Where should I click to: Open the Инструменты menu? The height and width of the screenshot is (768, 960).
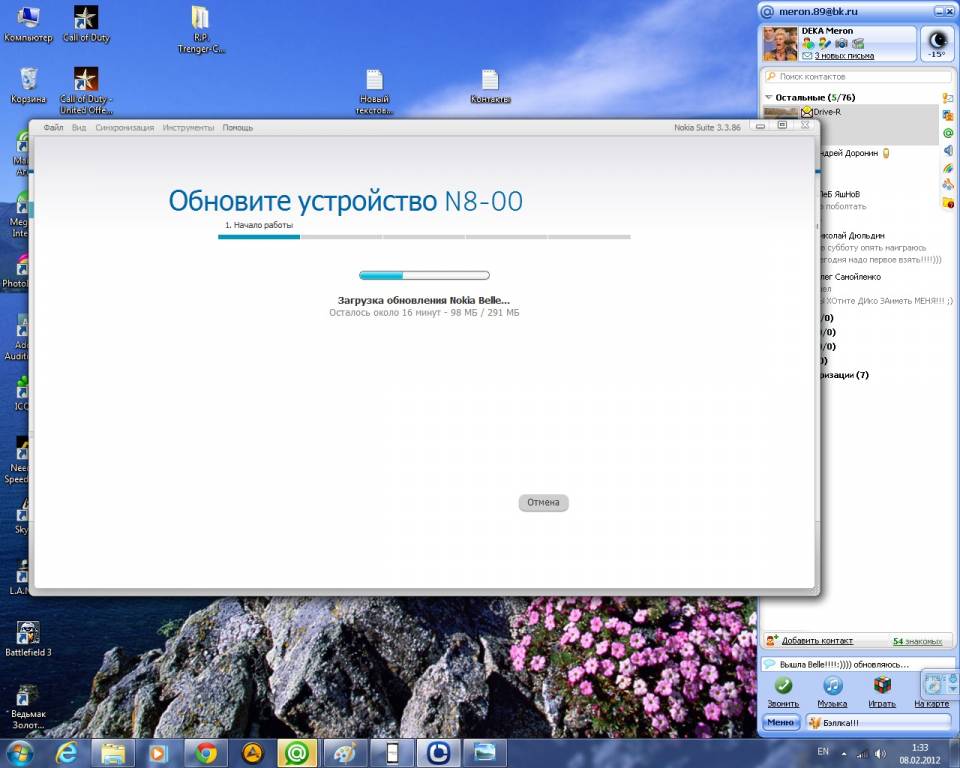tap(189, 127)
